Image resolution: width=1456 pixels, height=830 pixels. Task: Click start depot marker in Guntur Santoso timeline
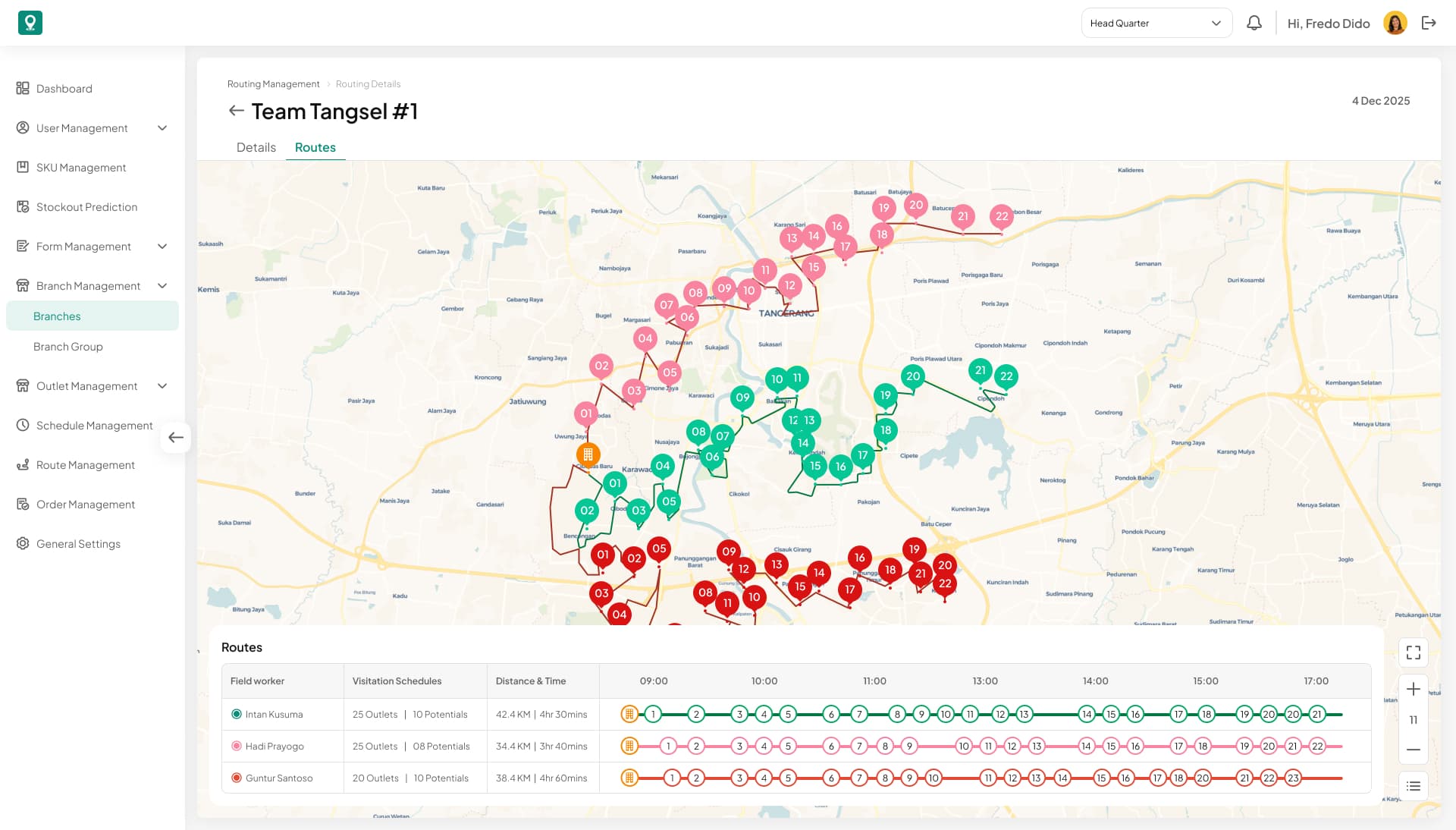[629, 778]
